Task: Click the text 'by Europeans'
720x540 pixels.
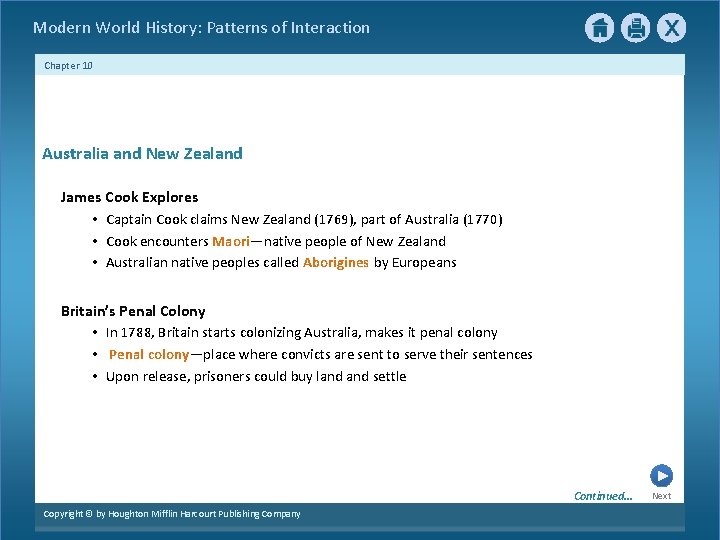Action: [x=415, y=263]
